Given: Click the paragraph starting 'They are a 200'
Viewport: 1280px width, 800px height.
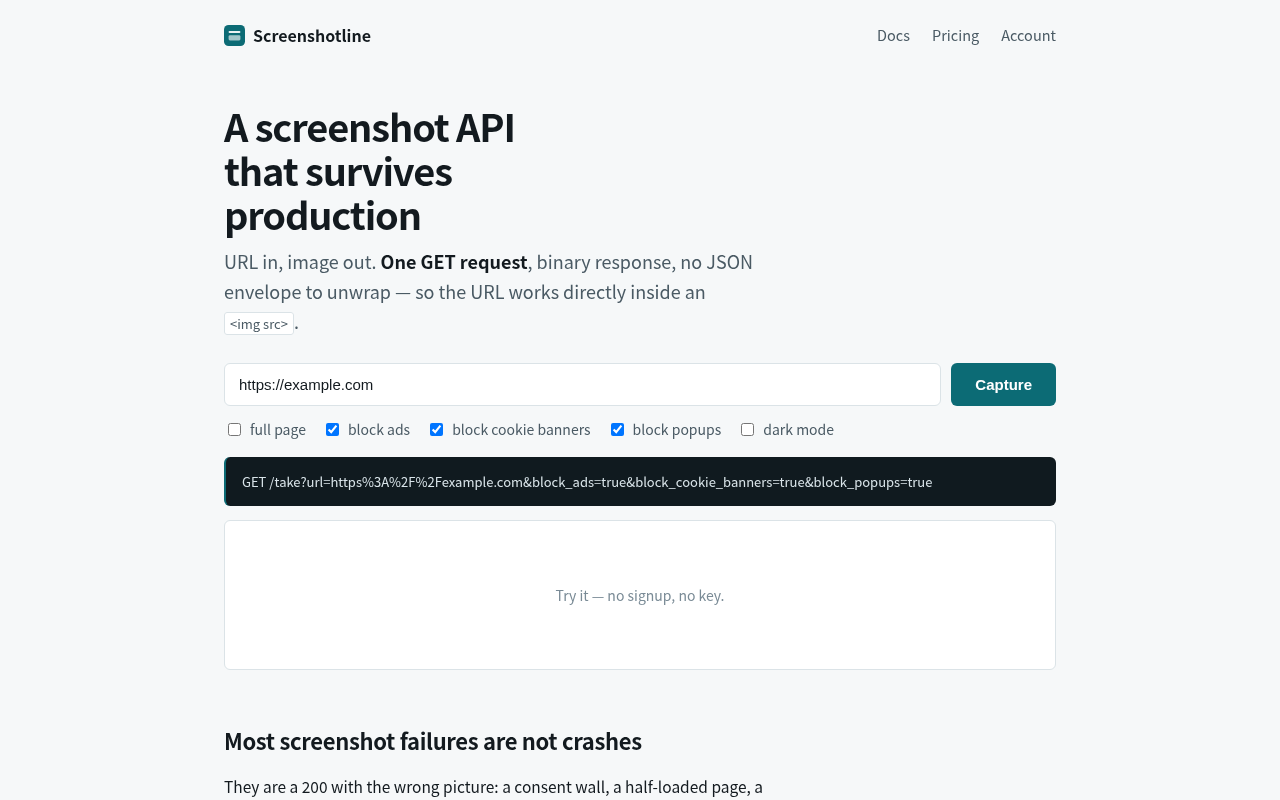Looking at the screenshot, I should point(493,787).
